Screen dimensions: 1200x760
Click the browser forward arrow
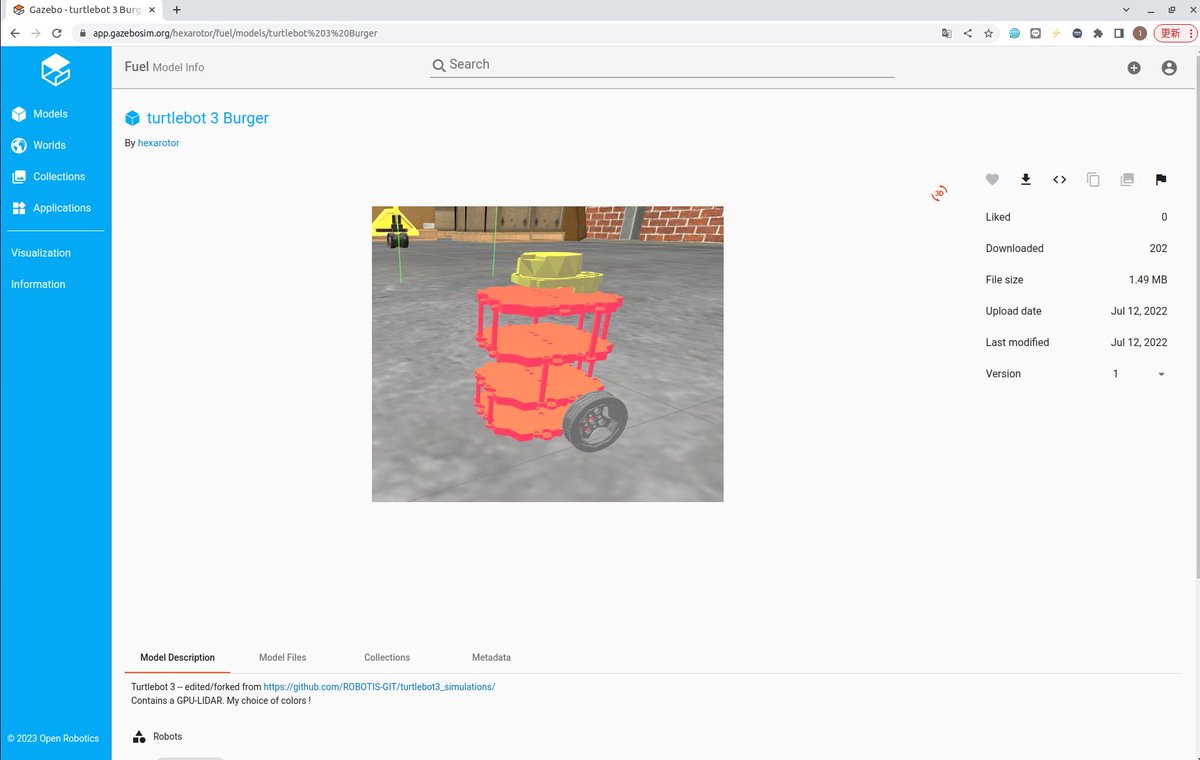coord(36,33)
